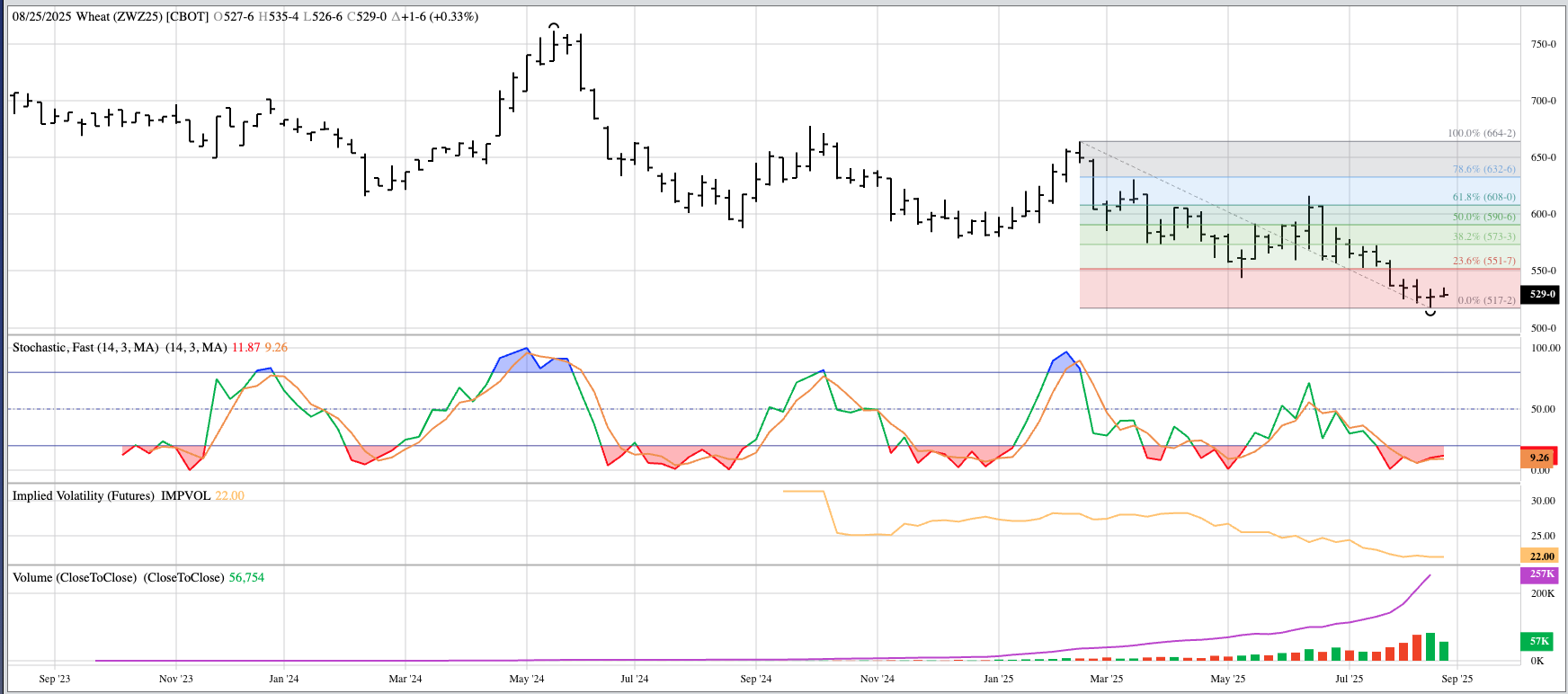Click the 'Wheat (ZWZ25) [CBOT]' chart title
This screenshot has width=1568, height=694.
(143, 16)
